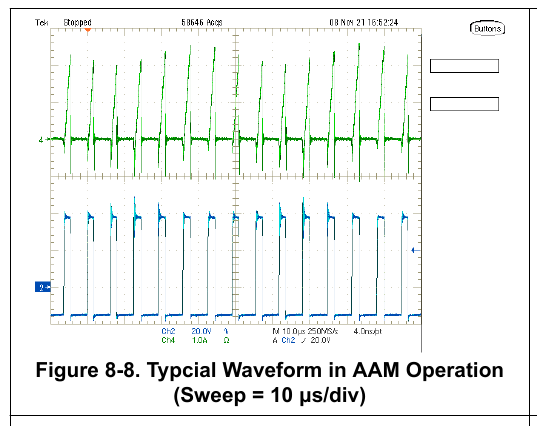Click the '20.0V' Ch2 scale value
Viewport: 537px width, 426px height.
pyautogui.click(x=201, y=331)
